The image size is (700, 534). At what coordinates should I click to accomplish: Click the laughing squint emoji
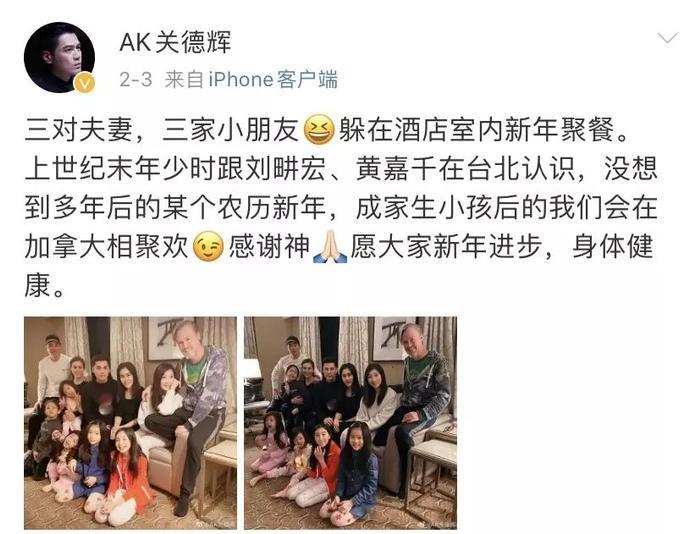[x=319, y=130]
